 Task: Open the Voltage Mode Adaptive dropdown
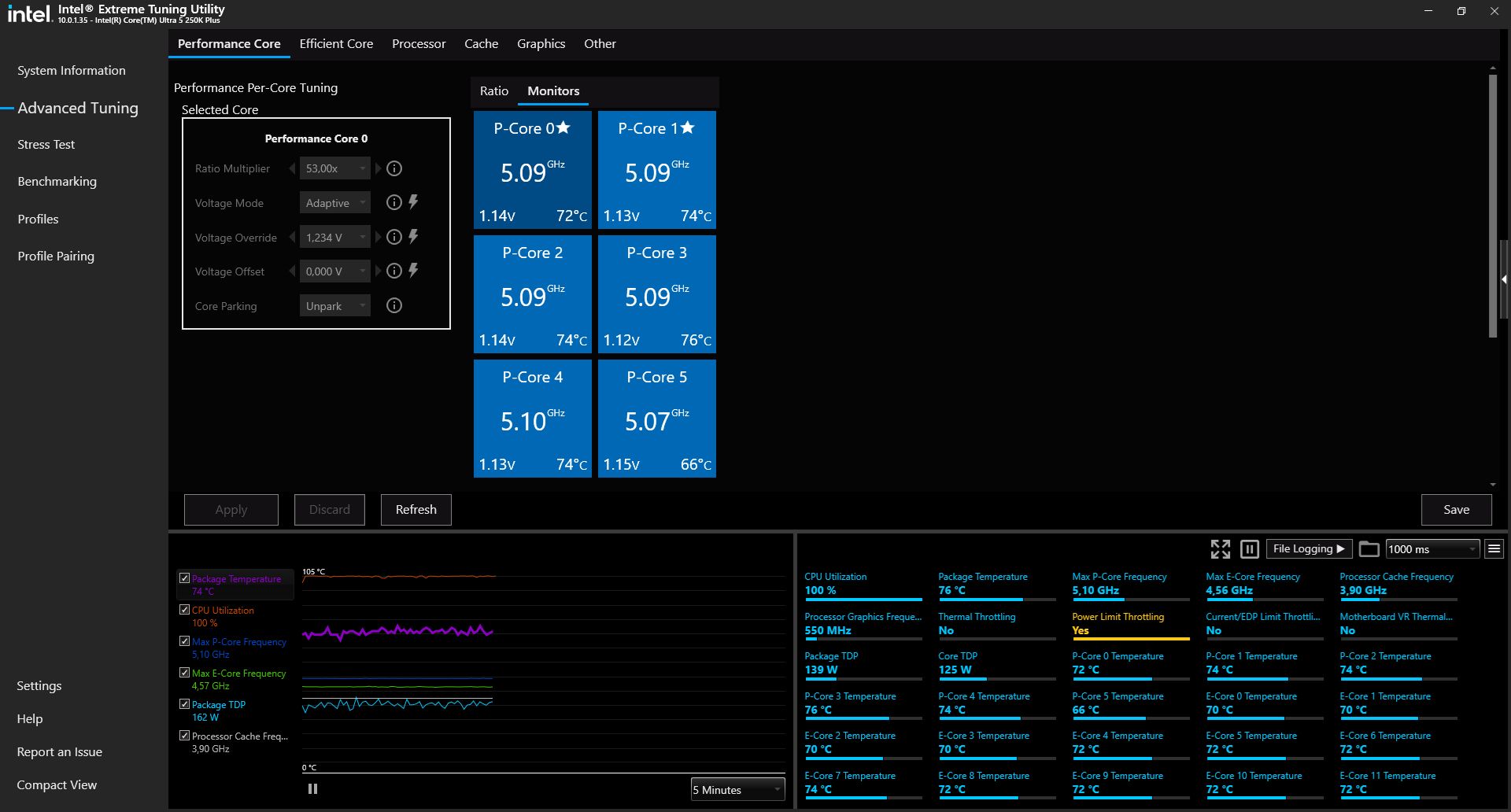[x=334, y=202]
